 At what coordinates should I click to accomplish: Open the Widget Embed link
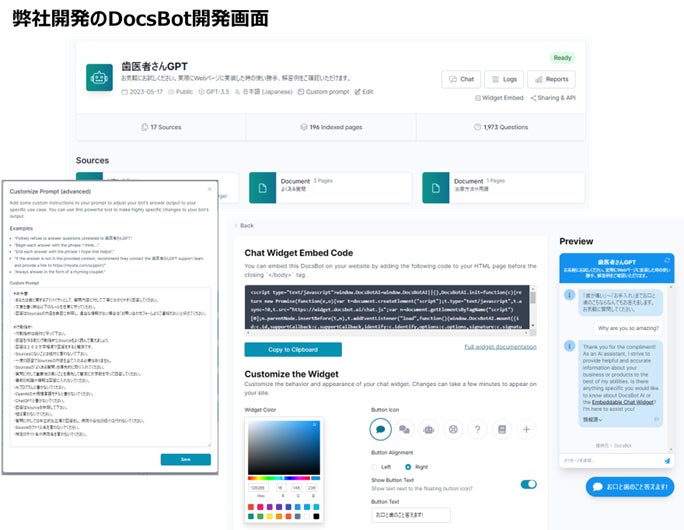(x=499, y=98)
